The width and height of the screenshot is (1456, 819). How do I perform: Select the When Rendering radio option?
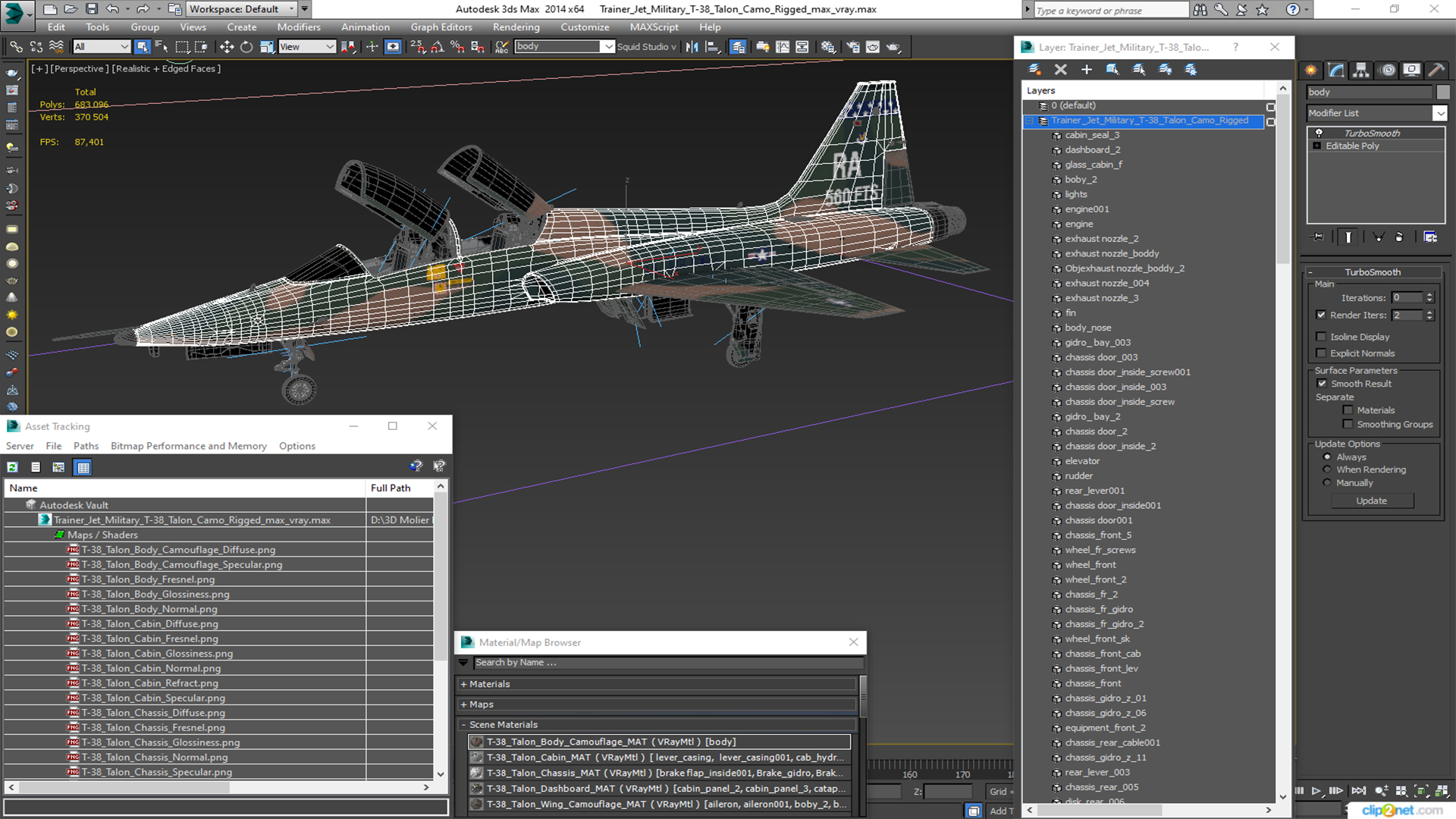pos(1327,469)
